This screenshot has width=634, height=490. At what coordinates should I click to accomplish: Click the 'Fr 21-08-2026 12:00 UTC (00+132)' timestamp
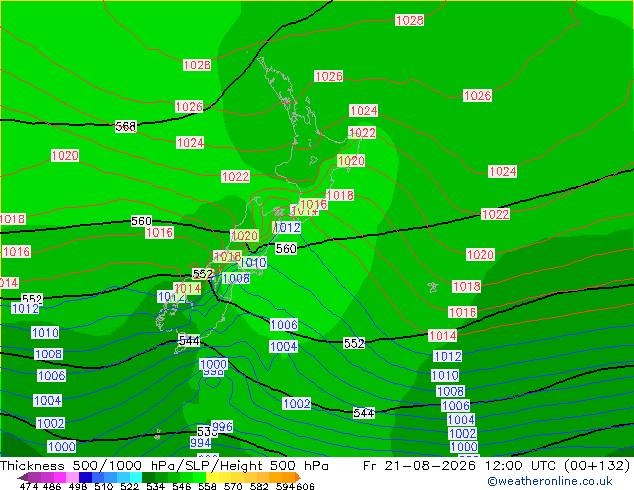click(497, 466)
